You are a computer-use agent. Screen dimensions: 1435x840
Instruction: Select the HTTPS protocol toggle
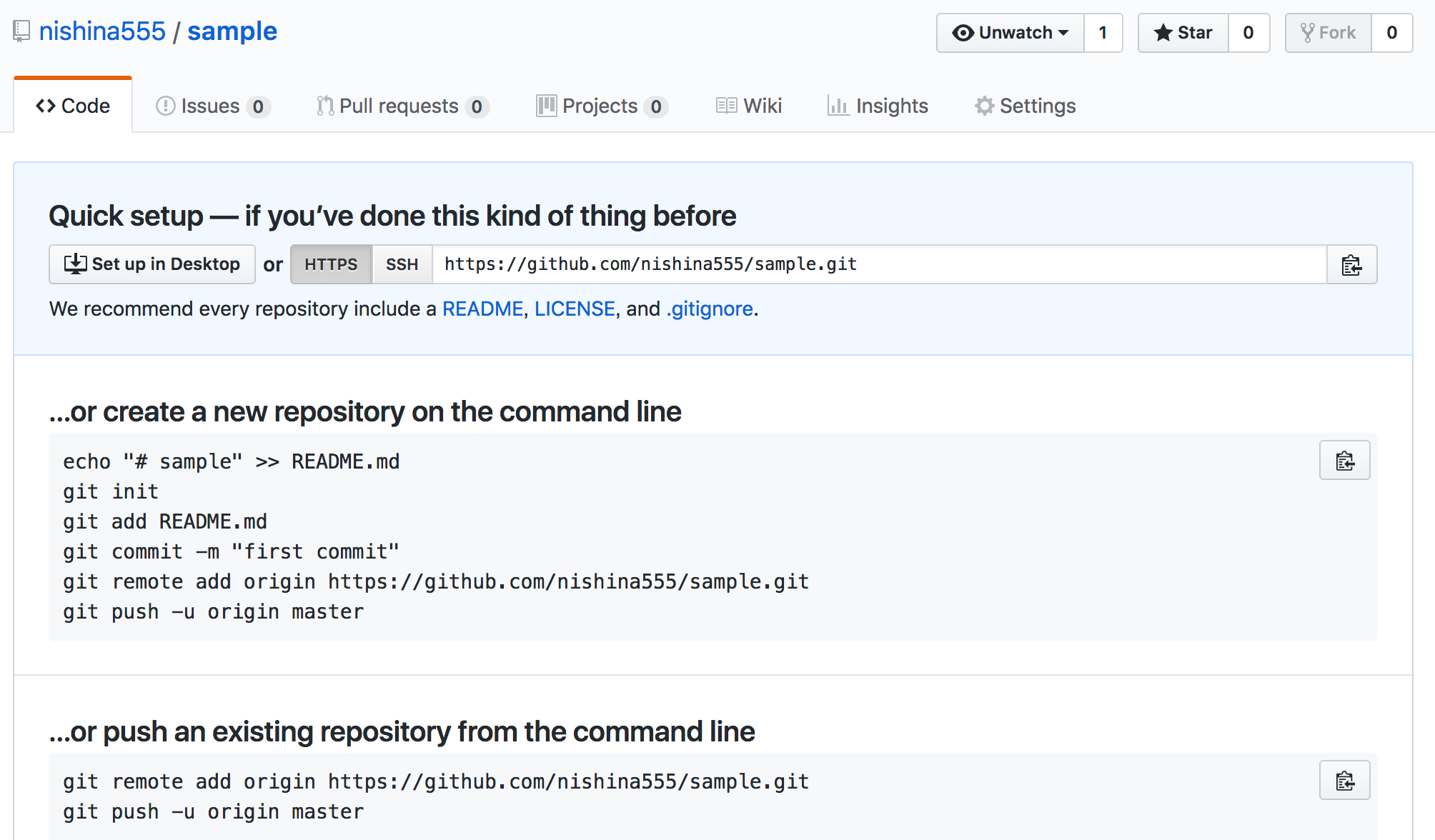[x=331, y=264]
